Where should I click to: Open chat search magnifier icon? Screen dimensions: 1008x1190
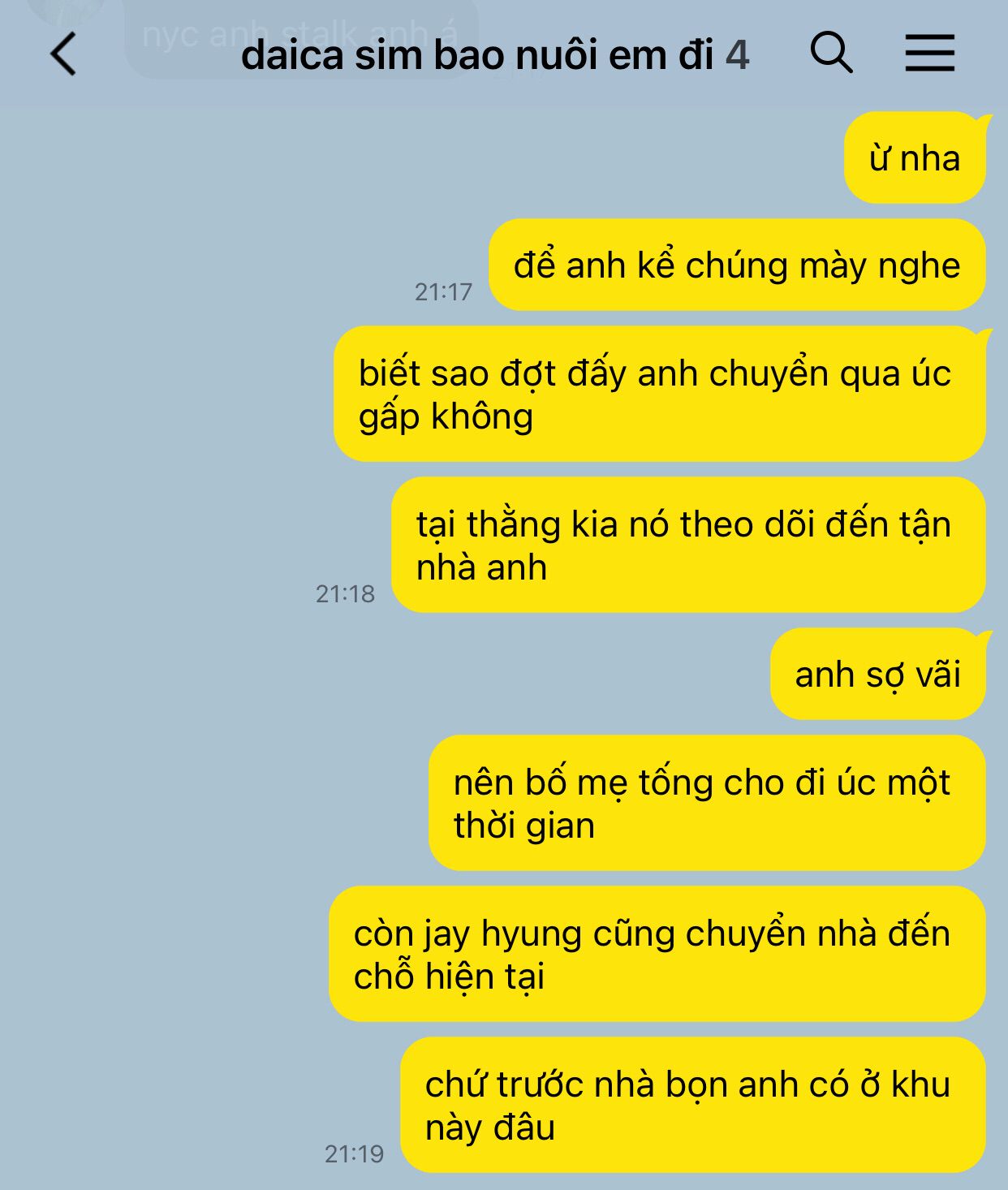(x=831, y=53)
